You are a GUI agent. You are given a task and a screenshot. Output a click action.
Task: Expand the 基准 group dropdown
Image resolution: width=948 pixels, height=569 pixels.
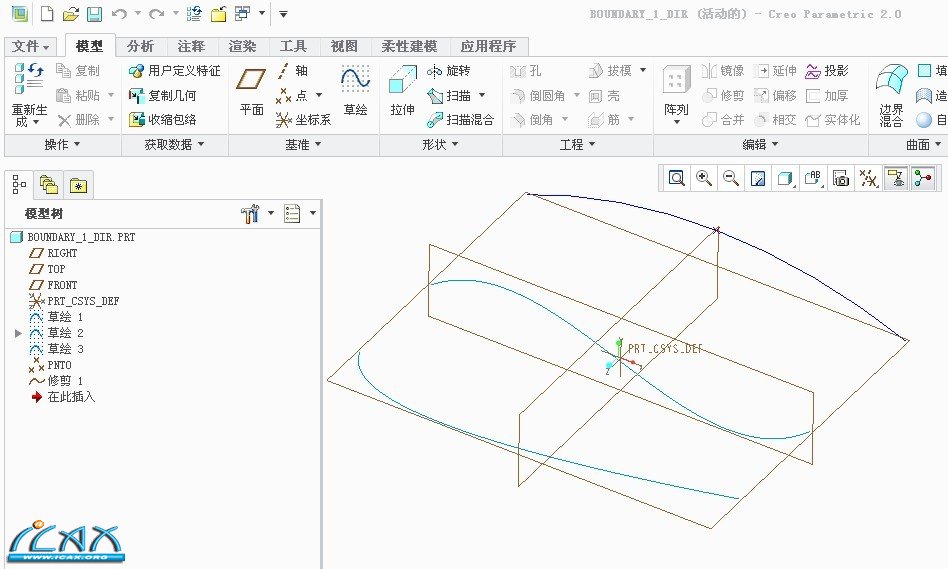coord(303,145)
